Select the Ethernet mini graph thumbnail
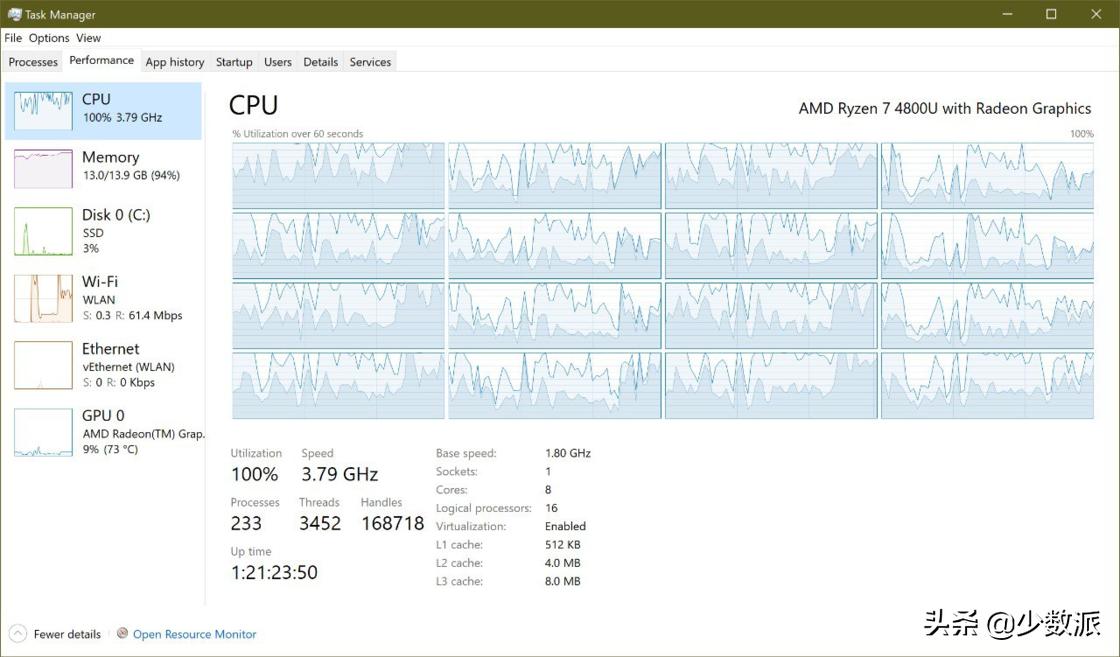The image size is (1120, 657). tap(44, 365)
